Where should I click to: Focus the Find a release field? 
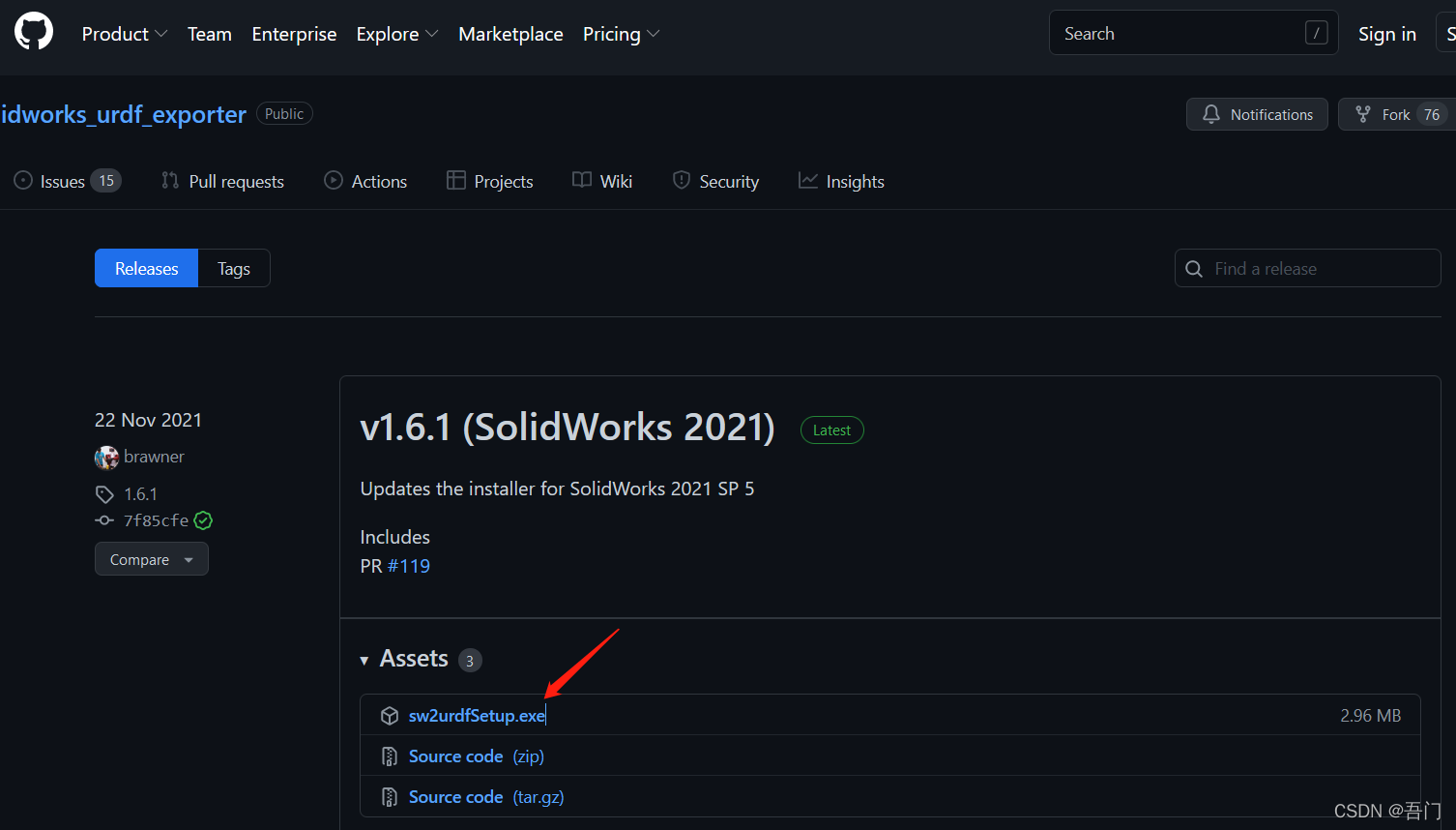tap(1307, 268)
